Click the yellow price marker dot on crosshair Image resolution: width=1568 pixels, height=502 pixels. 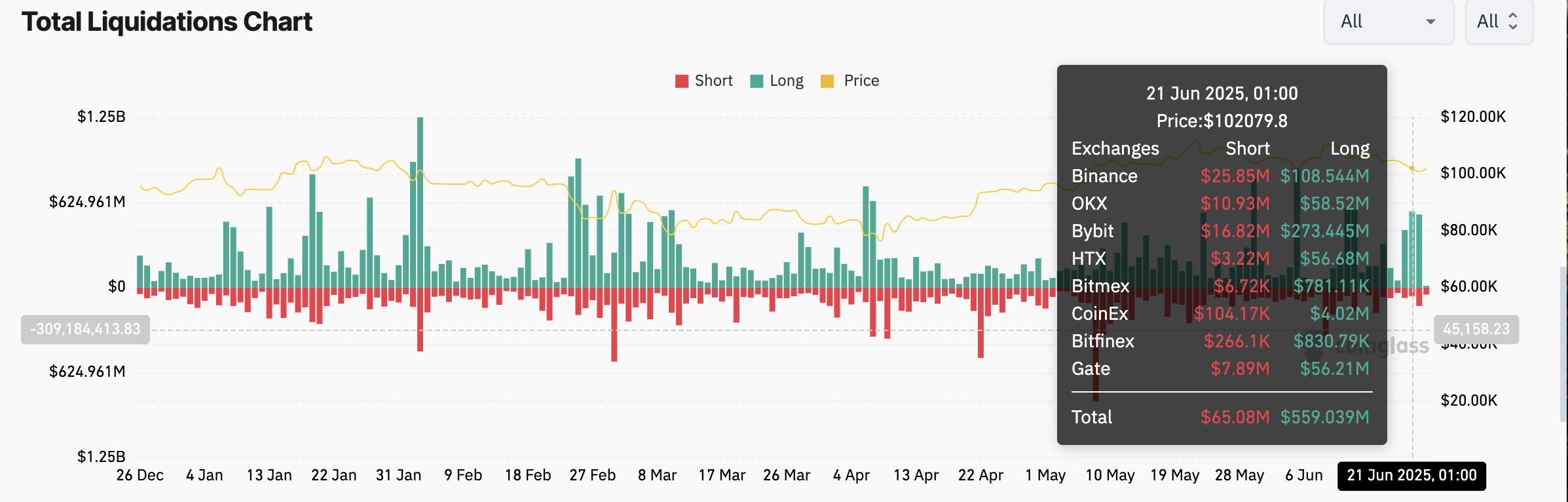(1412, 168)
